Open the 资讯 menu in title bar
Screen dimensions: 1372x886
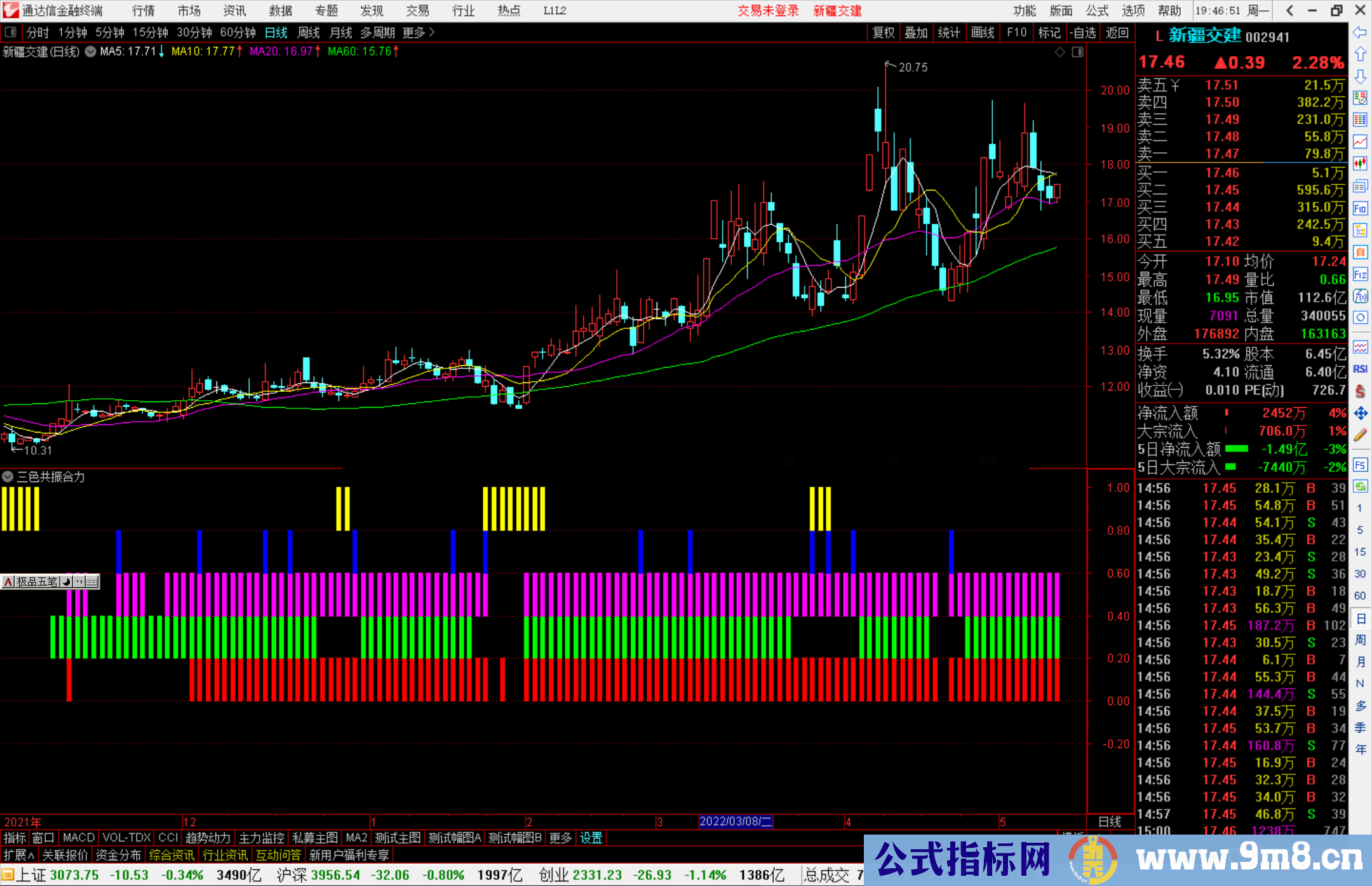coord(234,11)
